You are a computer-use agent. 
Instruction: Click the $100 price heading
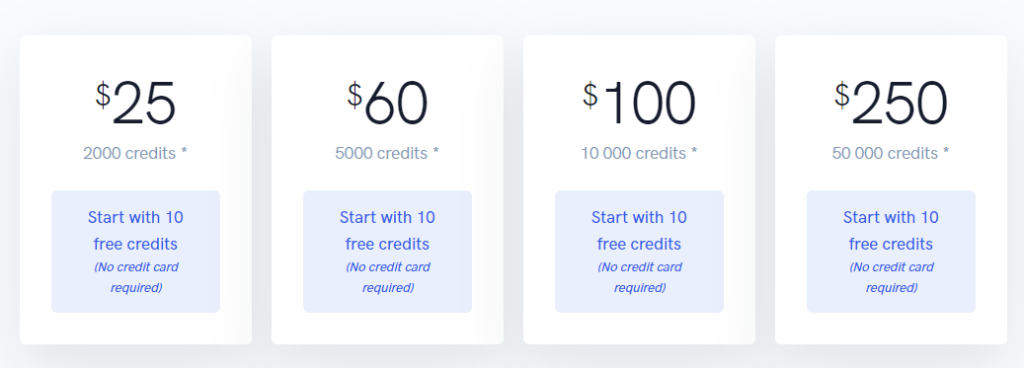(x=639, y=103)
